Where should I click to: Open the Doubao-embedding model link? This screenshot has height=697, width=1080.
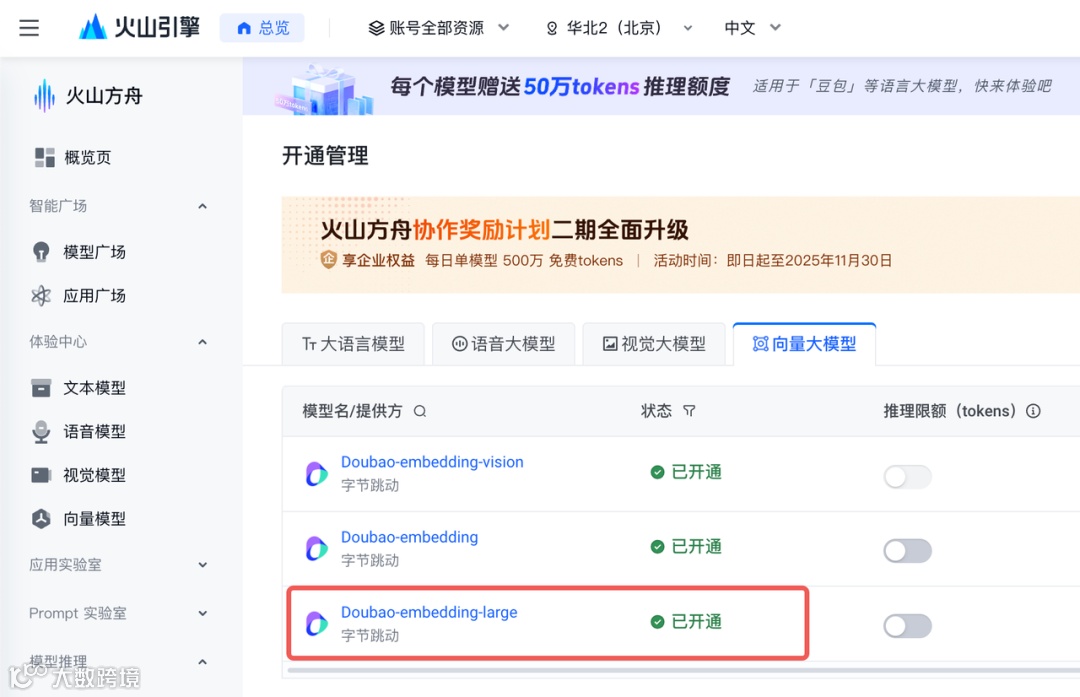[409, 537]
